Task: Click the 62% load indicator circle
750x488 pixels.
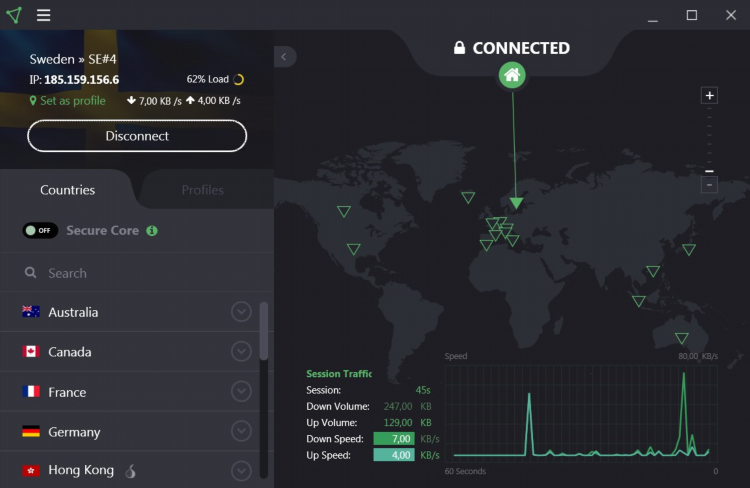Action: tap(238, 79)
